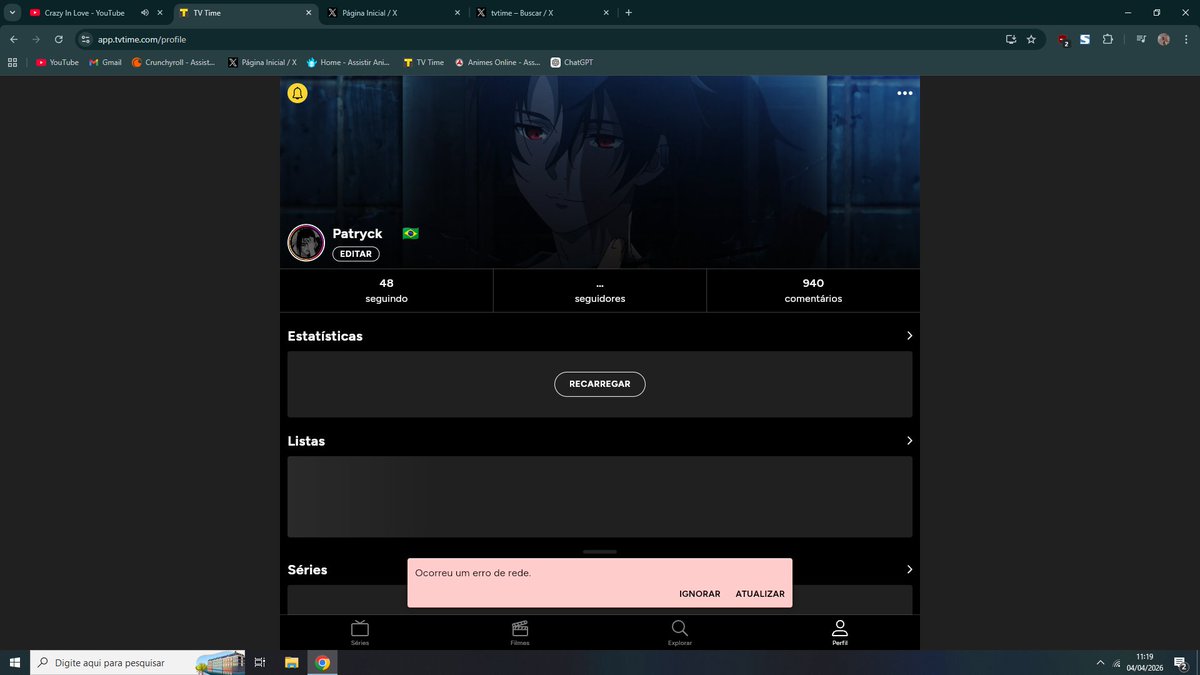Image resolution: width=1200 pixels, height=675 pixels.
Task: Open the Windows Start menu
Action: tap(14, 662)
